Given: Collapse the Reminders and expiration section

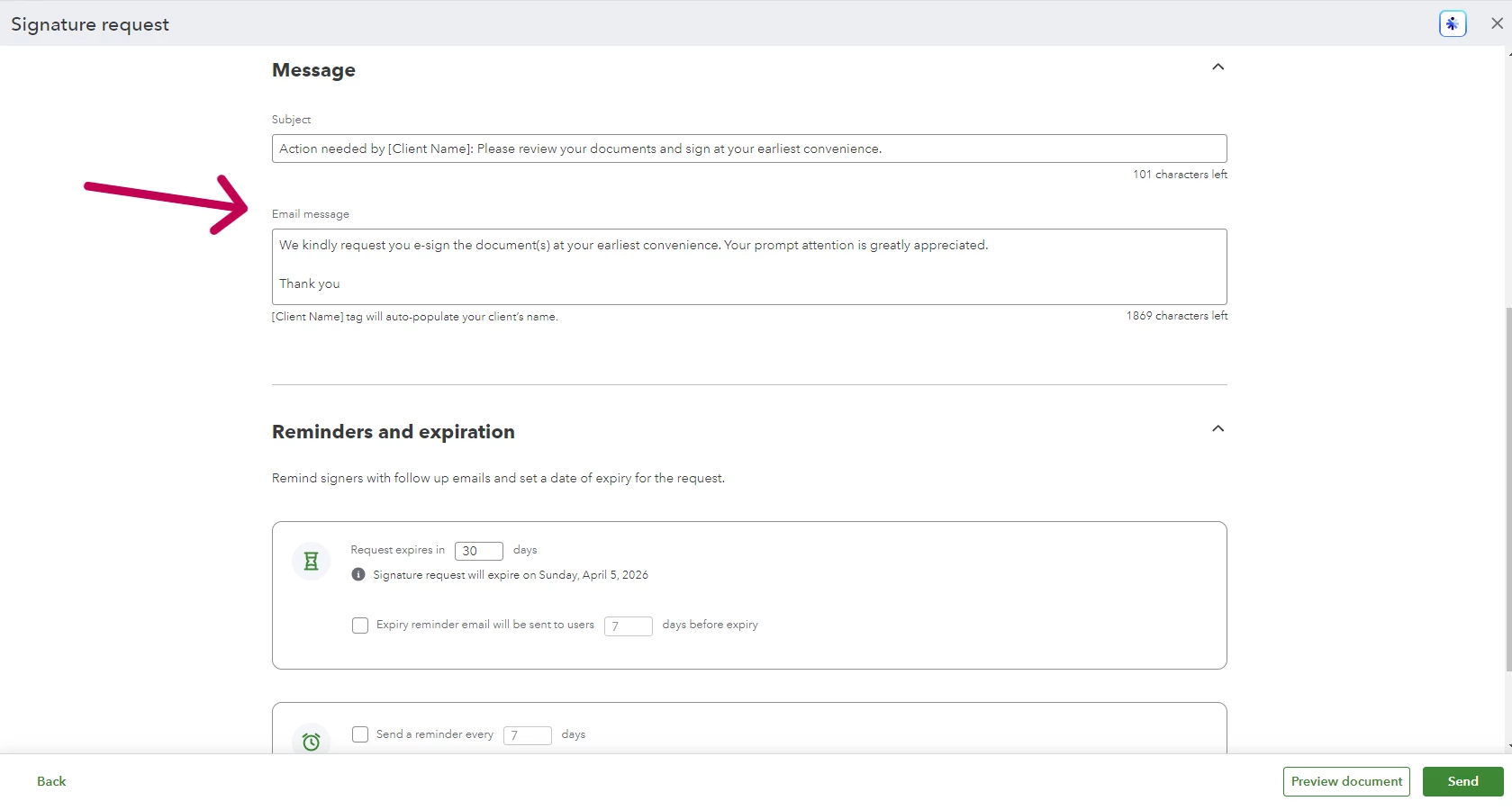Looking at the screenshot, I should pos(1218,429).
